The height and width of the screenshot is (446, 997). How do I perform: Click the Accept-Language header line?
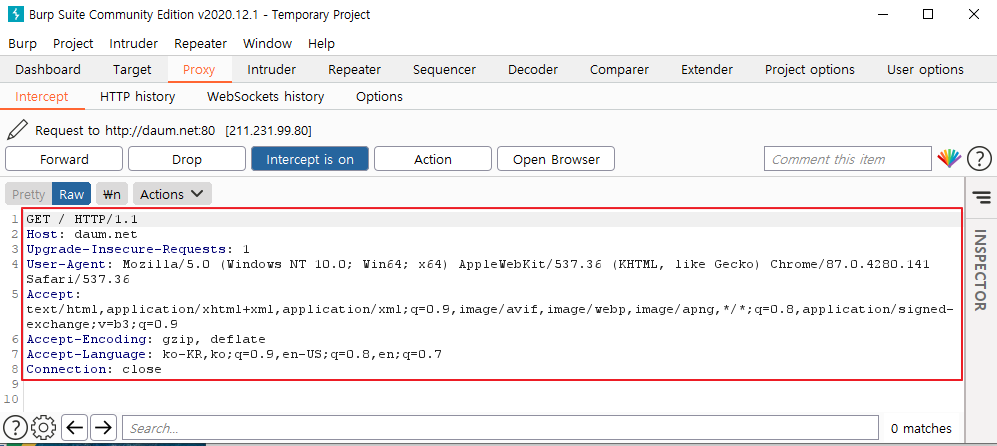point(234,354)
